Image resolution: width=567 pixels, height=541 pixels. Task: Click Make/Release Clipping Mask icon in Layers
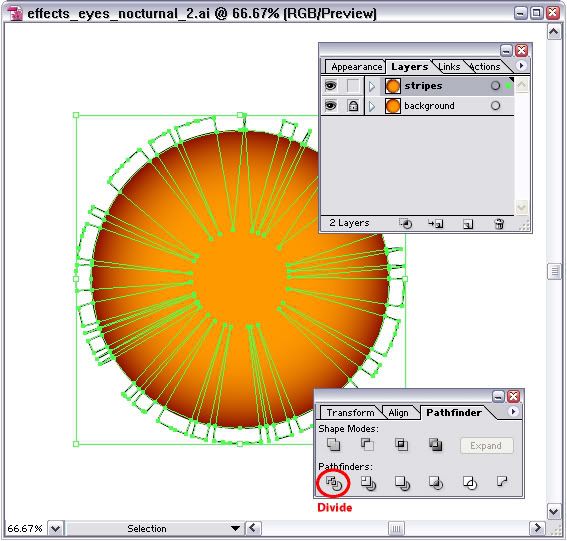coord(405,224)
